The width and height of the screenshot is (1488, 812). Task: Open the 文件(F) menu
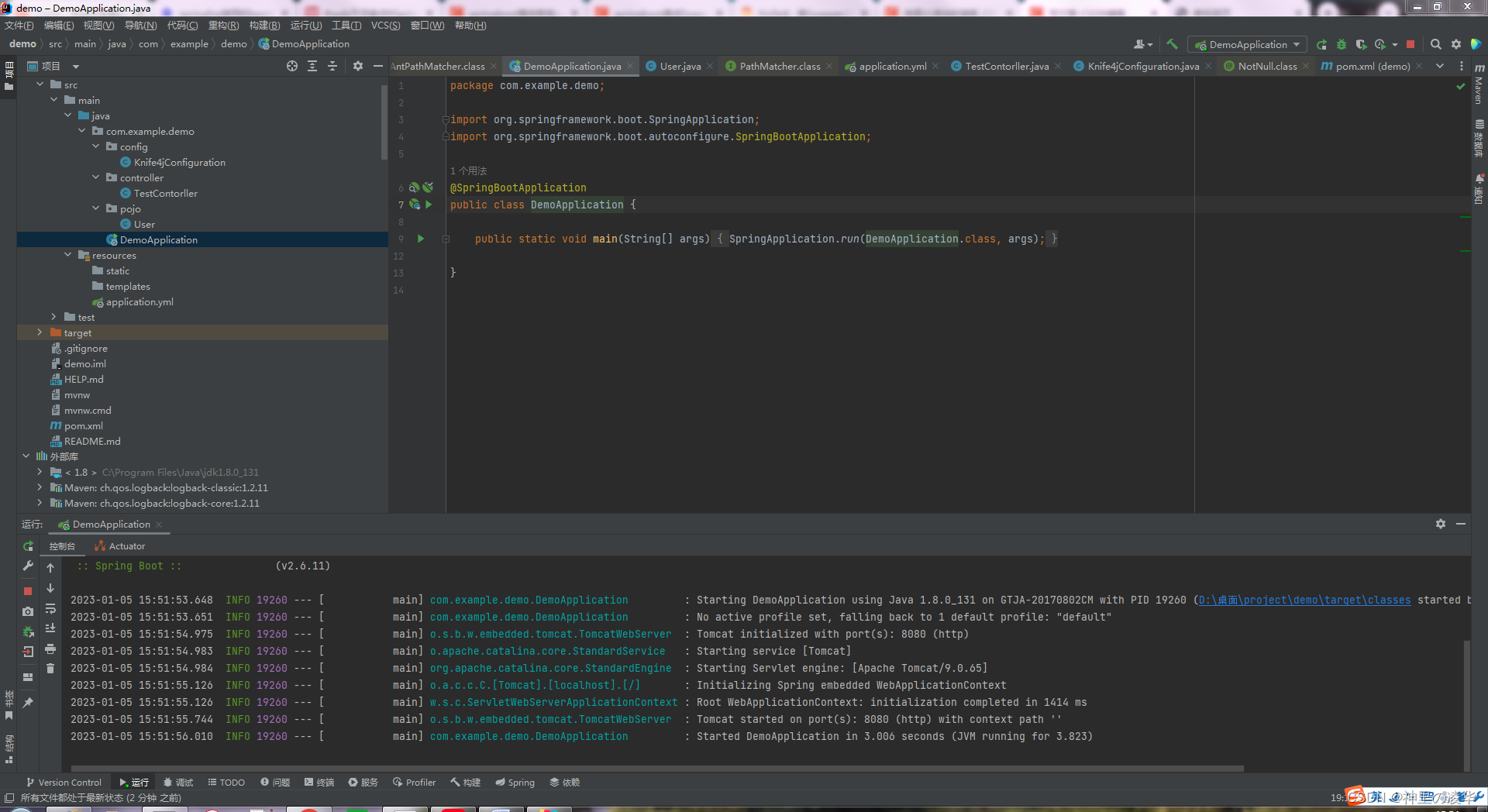tap(19, 26)
